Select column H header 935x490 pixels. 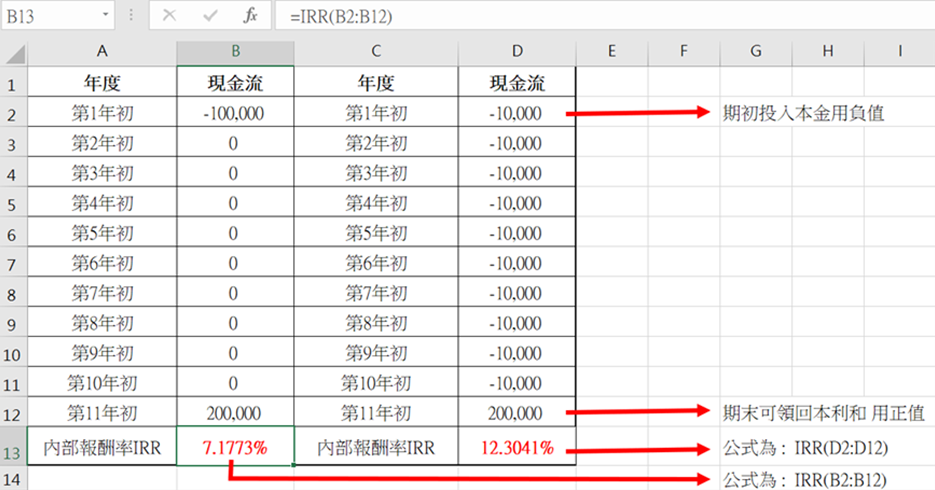coord(828,52)
